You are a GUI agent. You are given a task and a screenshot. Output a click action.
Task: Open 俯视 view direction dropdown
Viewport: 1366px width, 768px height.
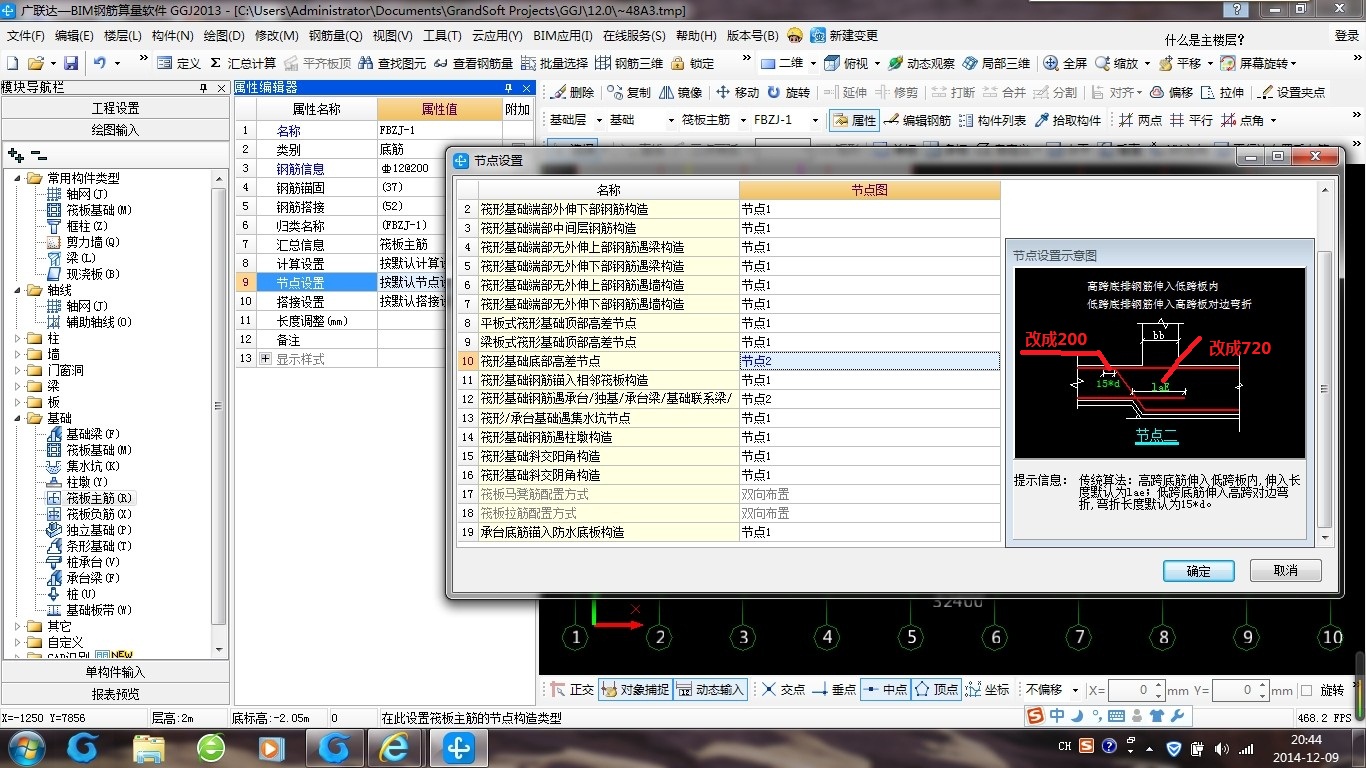point(878,63)
